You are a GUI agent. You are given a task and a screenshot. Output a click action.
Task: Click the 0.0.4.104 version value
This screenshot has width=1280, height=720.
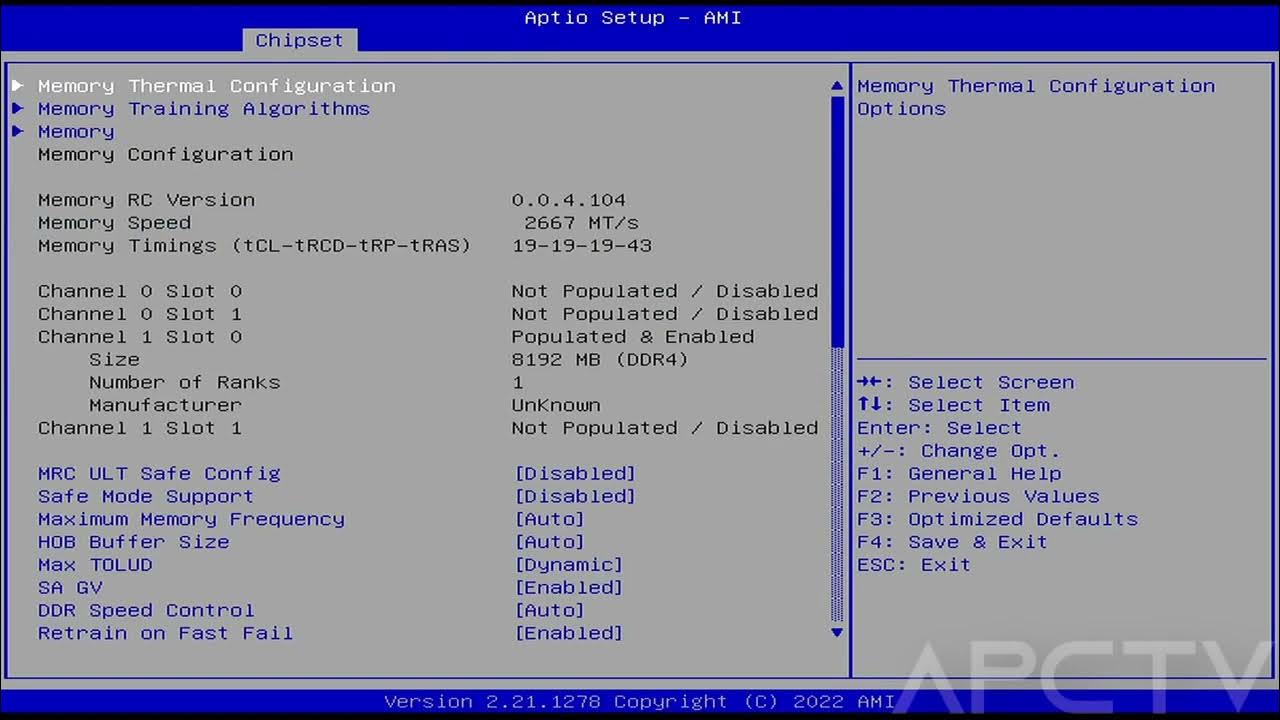click(x=569, y=200)
